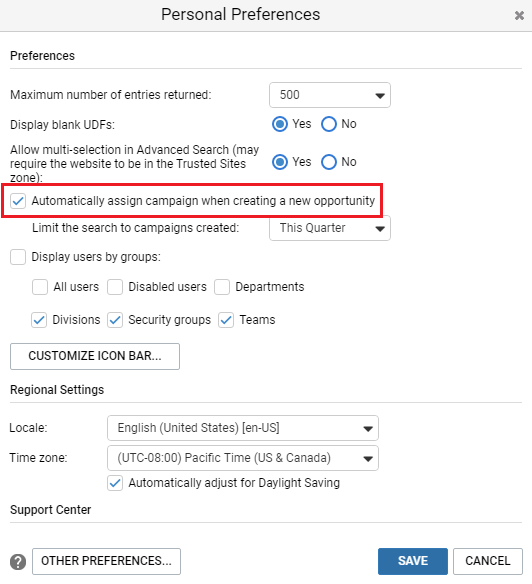Screen dimensions: 532x584
Task: Uncheck Automatically assign campaign checkbox
Action: (18, 201)
